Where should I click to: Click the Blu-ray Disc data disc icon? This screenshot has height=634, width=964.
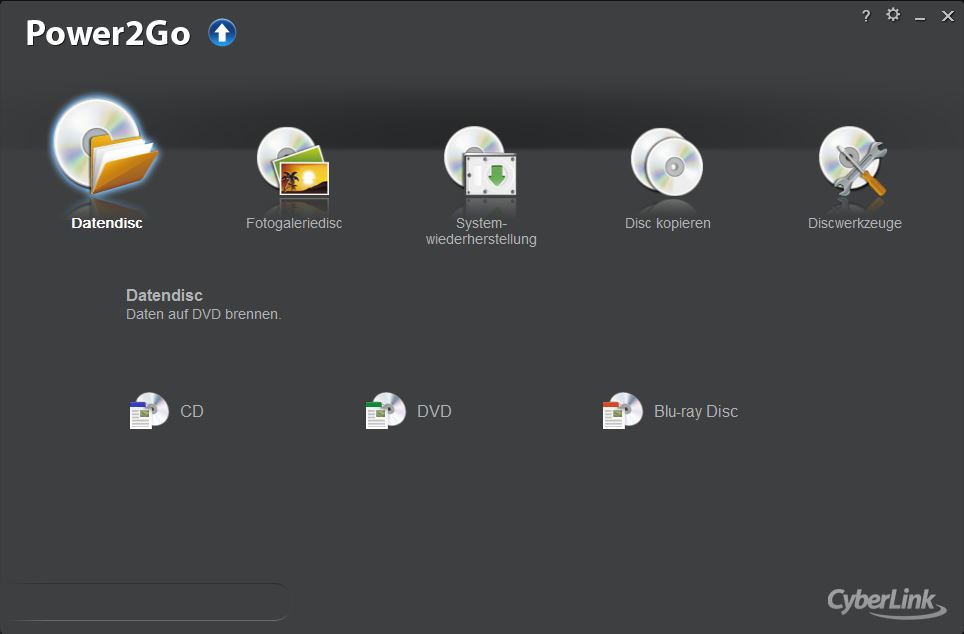622,411
